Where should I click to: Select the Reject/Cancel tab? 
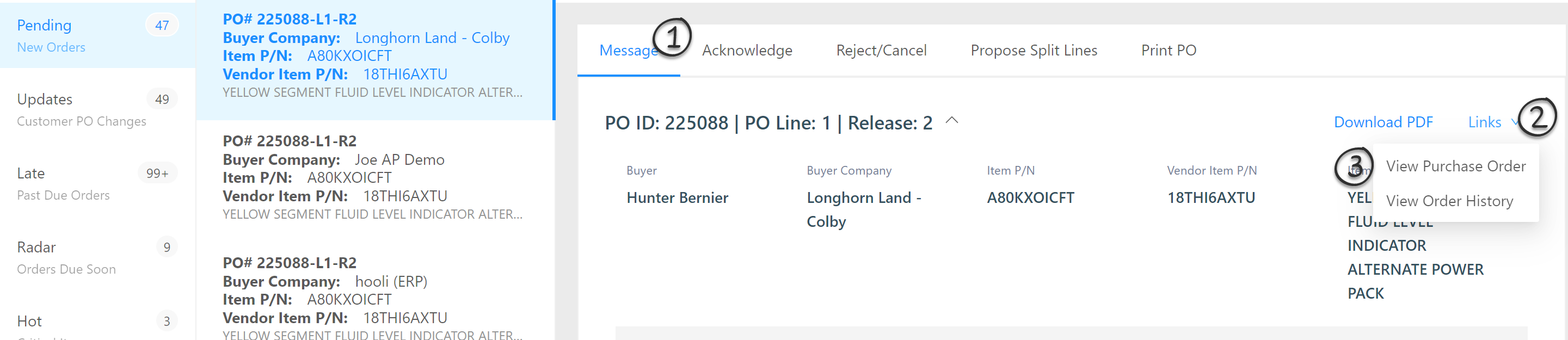coord(881,51)
